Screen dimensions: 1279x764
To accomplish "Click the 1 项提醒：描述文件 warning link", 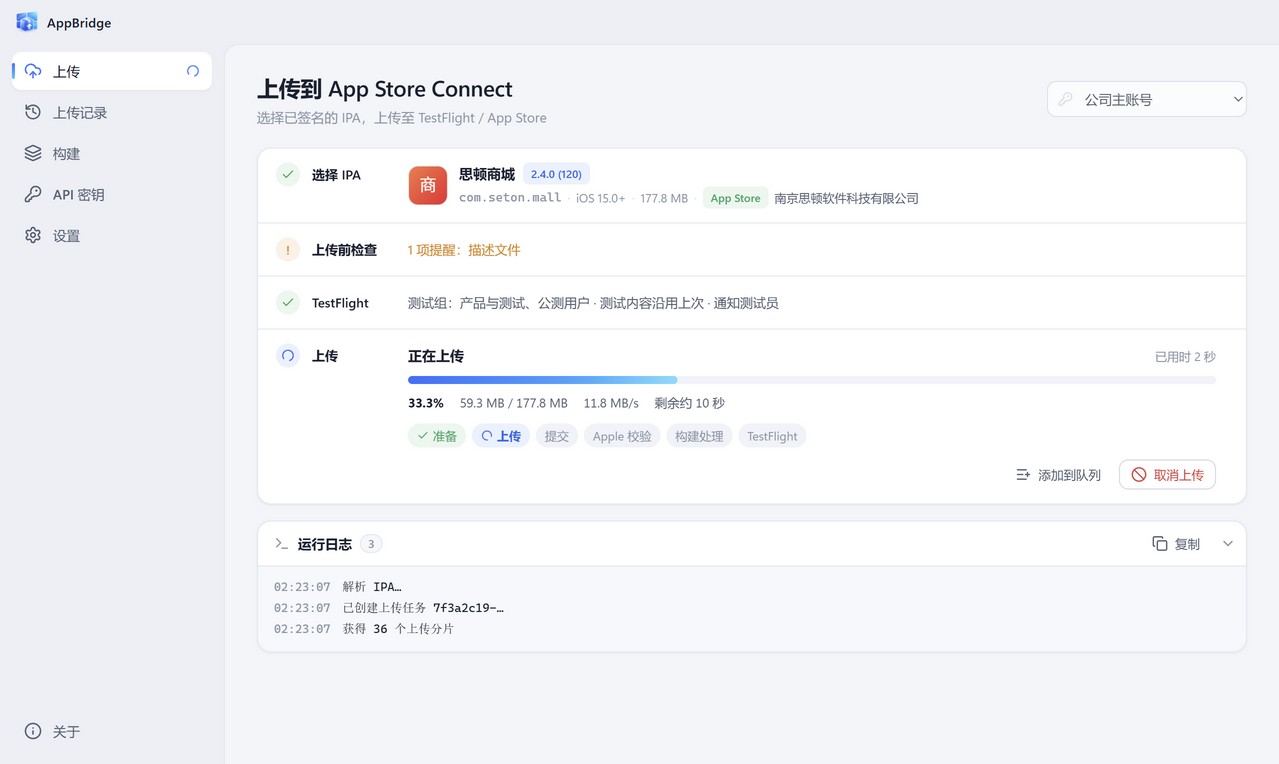I will click(x=464, y=250).
